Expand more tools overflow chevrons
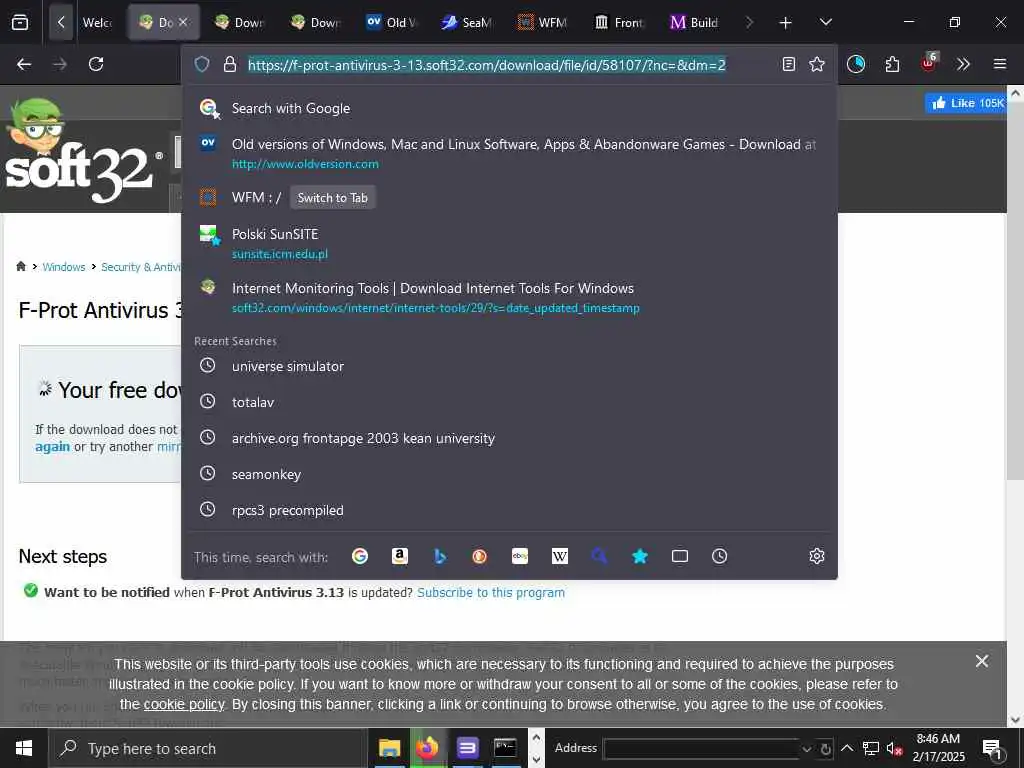The image size is (1024, 768). point(963,64)
